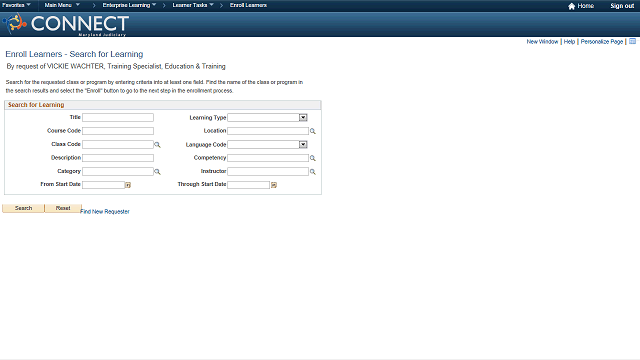Click the Reset button
The height and width of the screenshot is (360, 640).
point(63,208)
